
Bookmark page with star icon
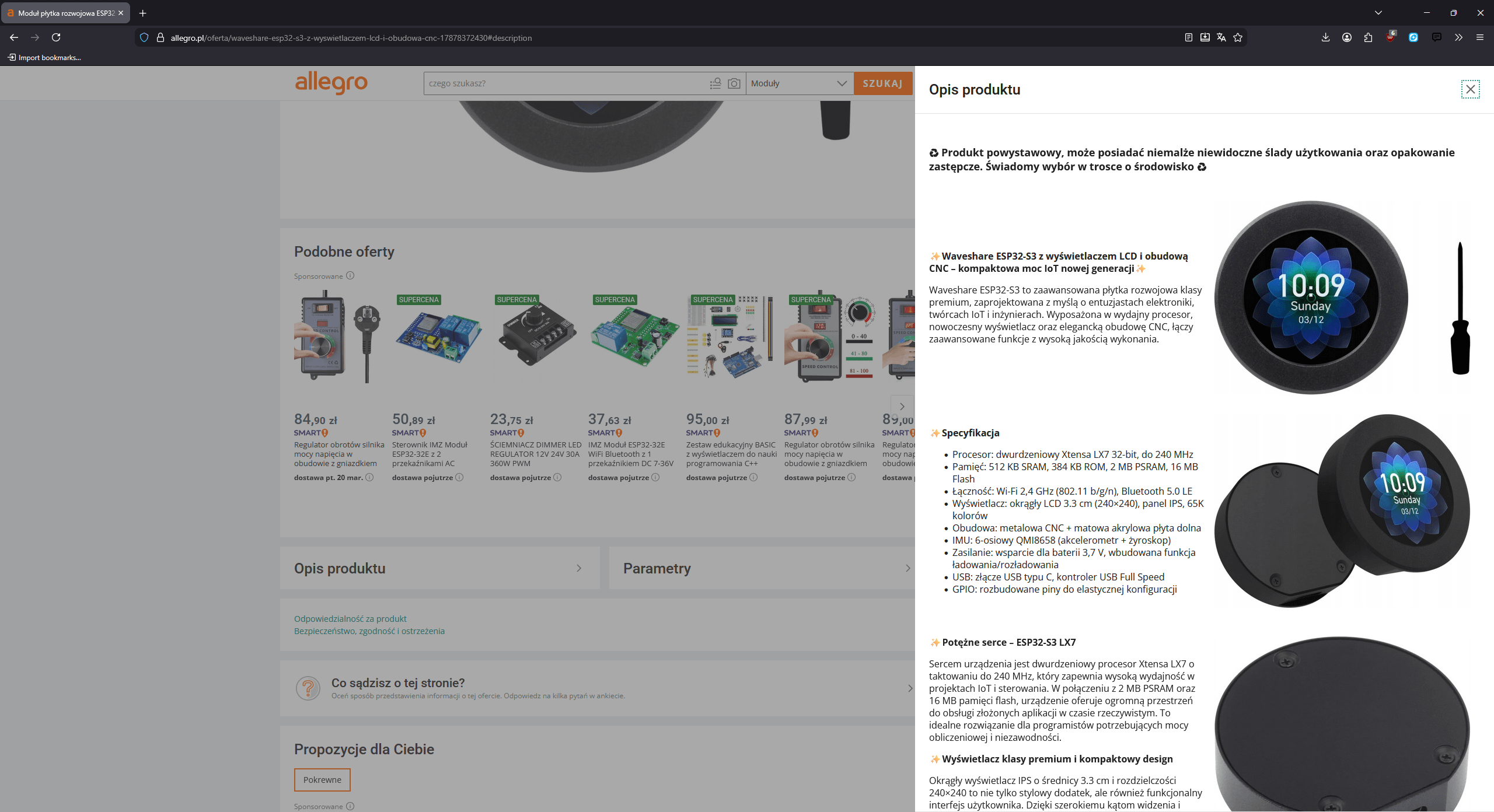[x=1238, y=37]
